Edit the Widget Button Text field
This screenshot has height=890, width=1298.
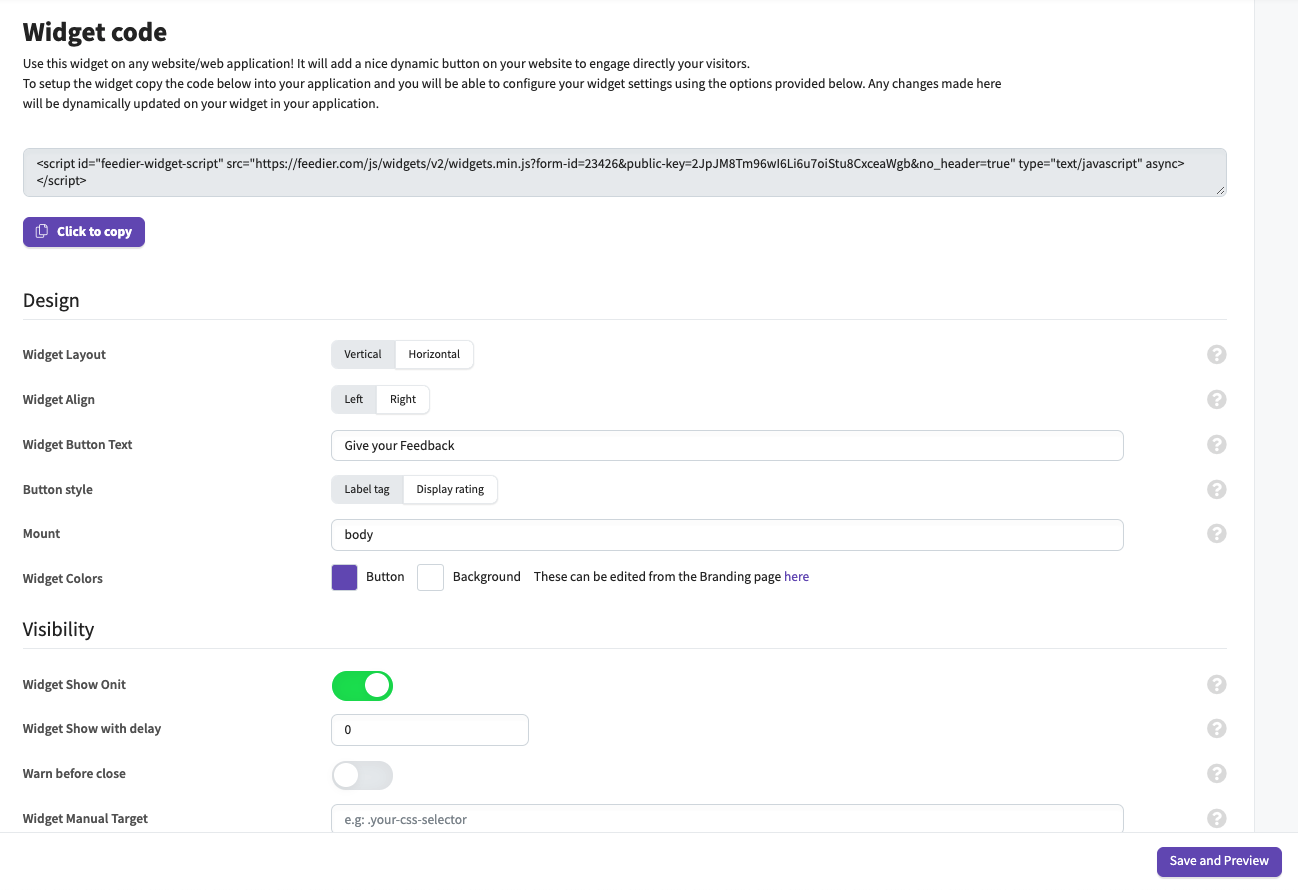point(727,445)
